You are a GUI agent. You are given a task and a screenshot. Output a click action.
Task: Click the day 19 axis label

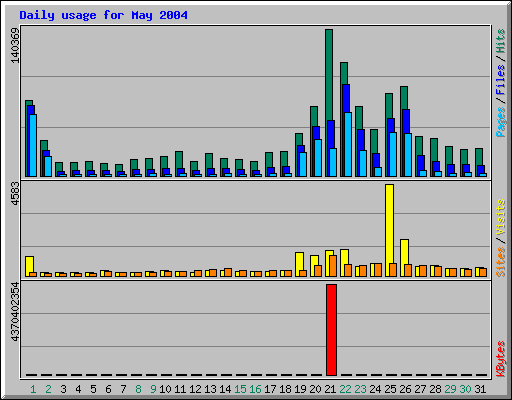[300, 389]
